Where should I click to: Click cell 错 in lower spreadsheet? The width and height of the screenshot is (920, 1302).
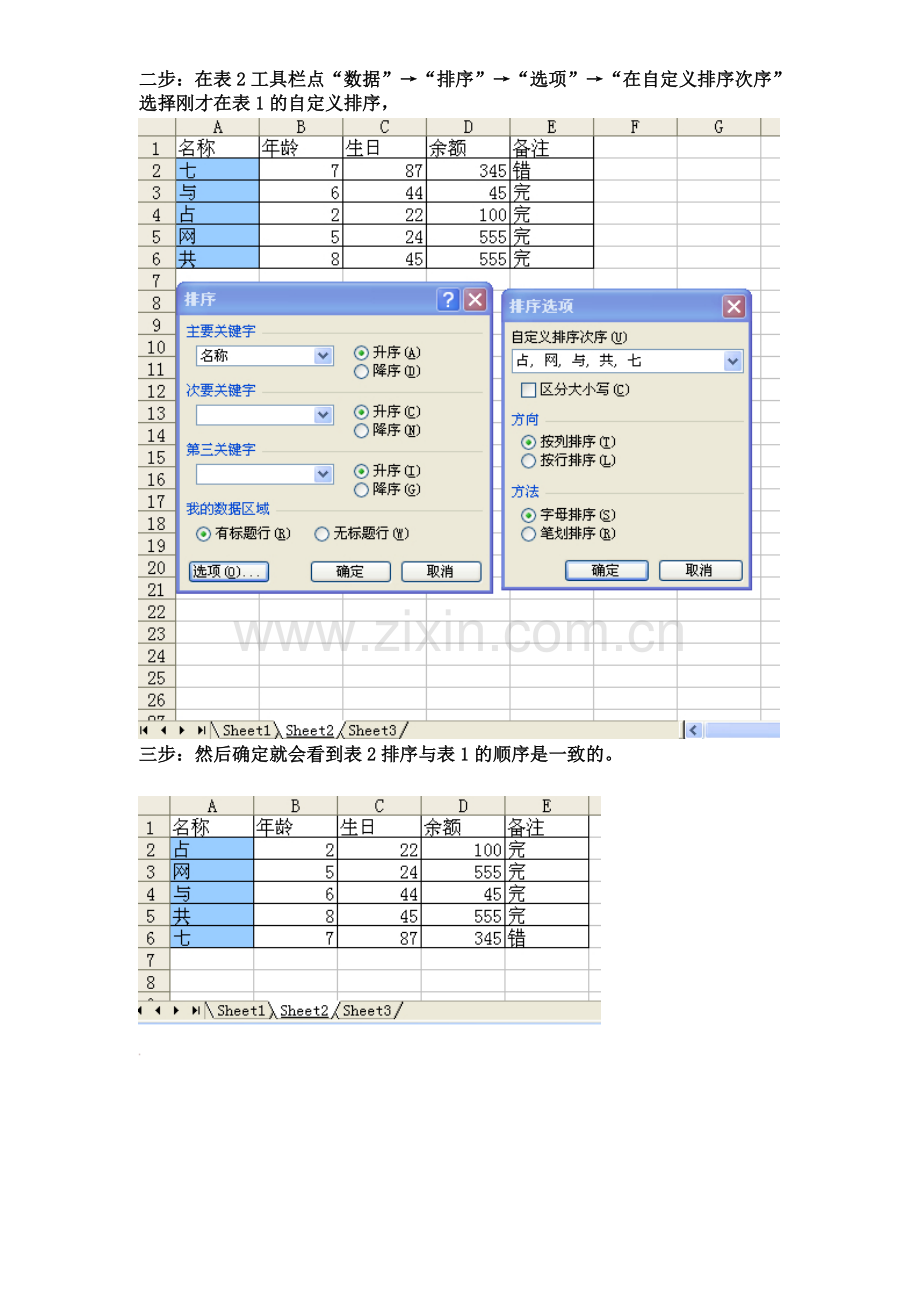tap(546, 937)
